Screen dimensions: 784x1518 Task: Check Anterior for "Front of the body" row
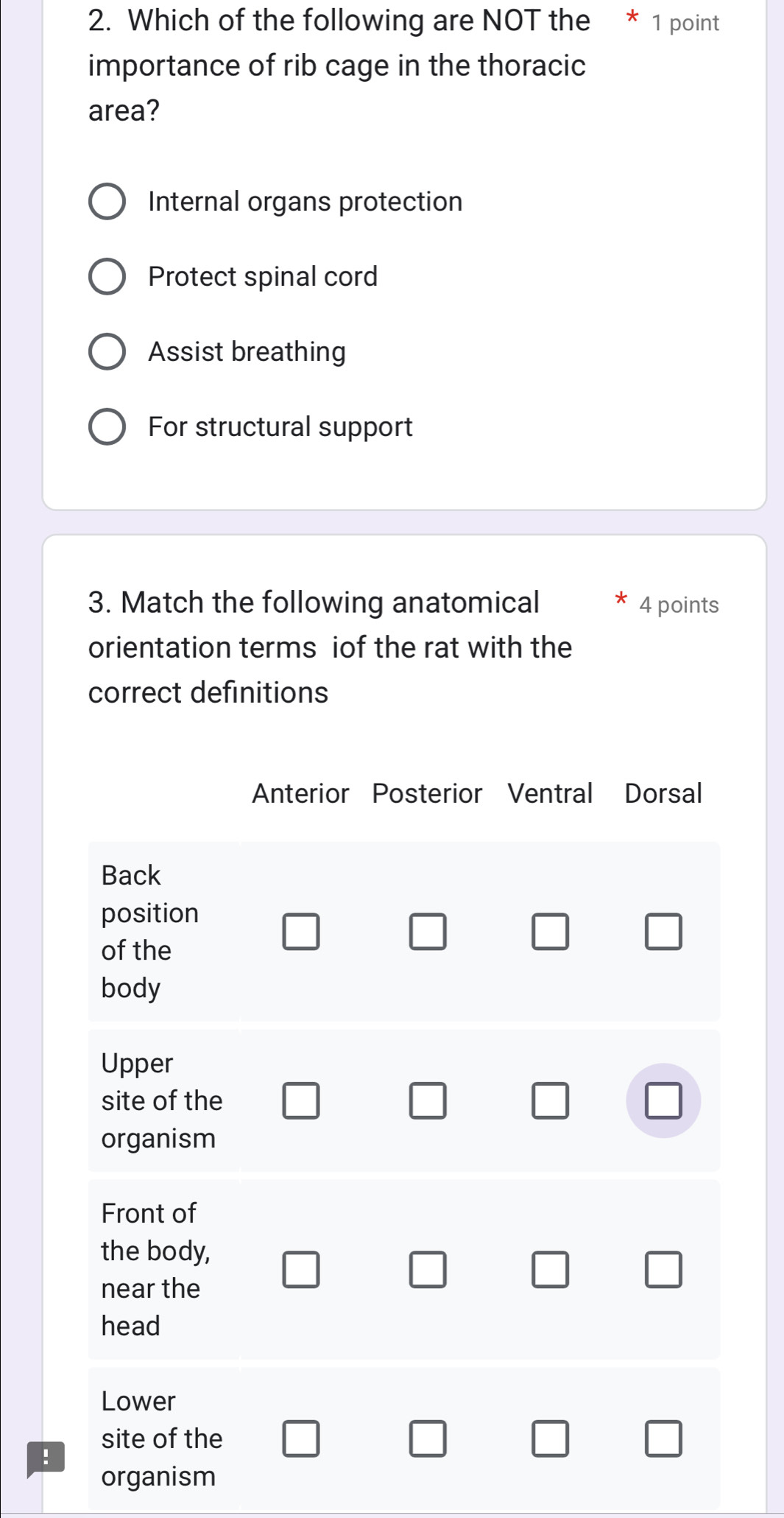coord(302,1270)
